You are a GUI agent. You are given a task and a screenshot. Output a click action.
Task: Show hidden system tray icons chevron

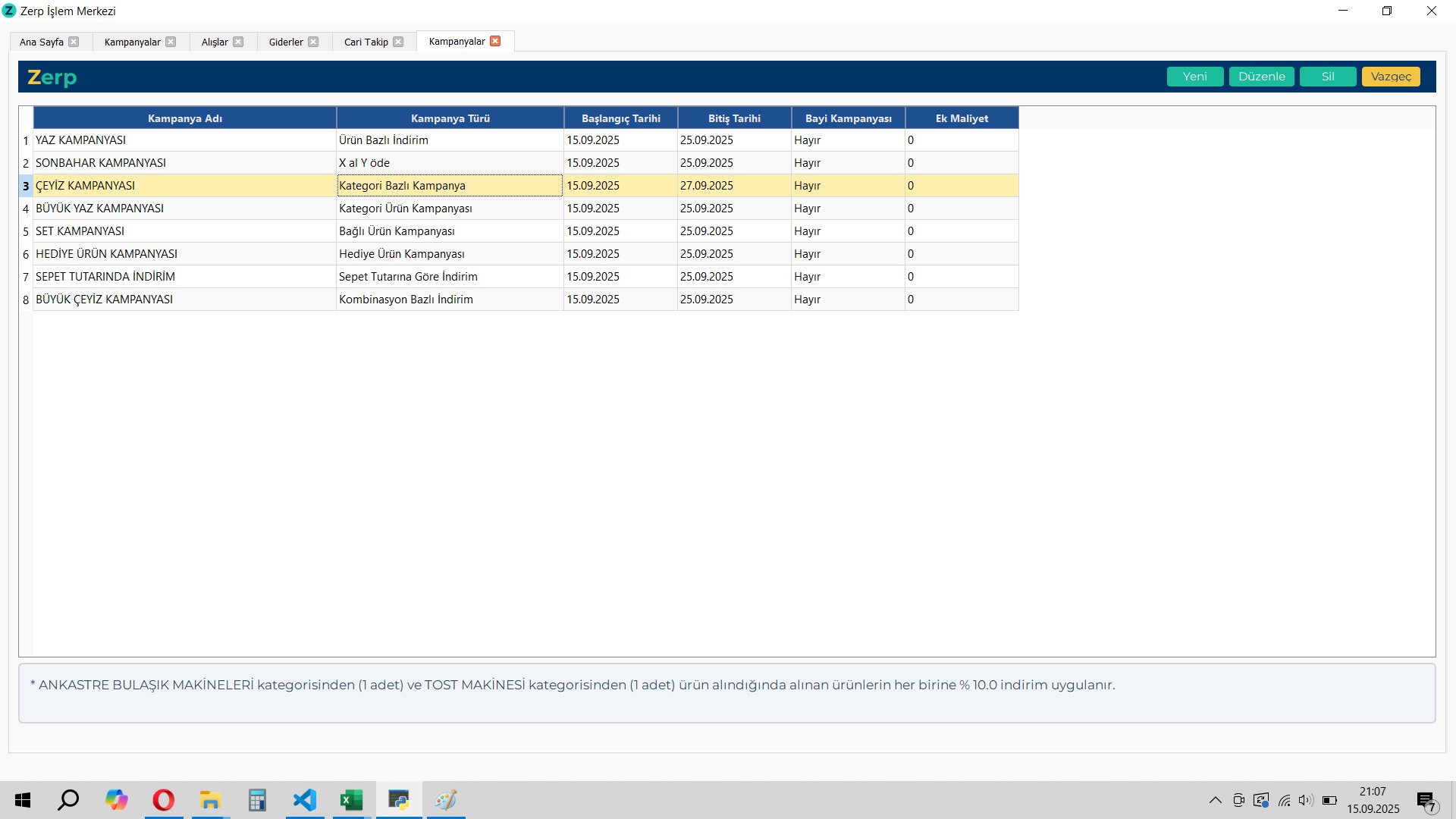(x=1215, y=800)
